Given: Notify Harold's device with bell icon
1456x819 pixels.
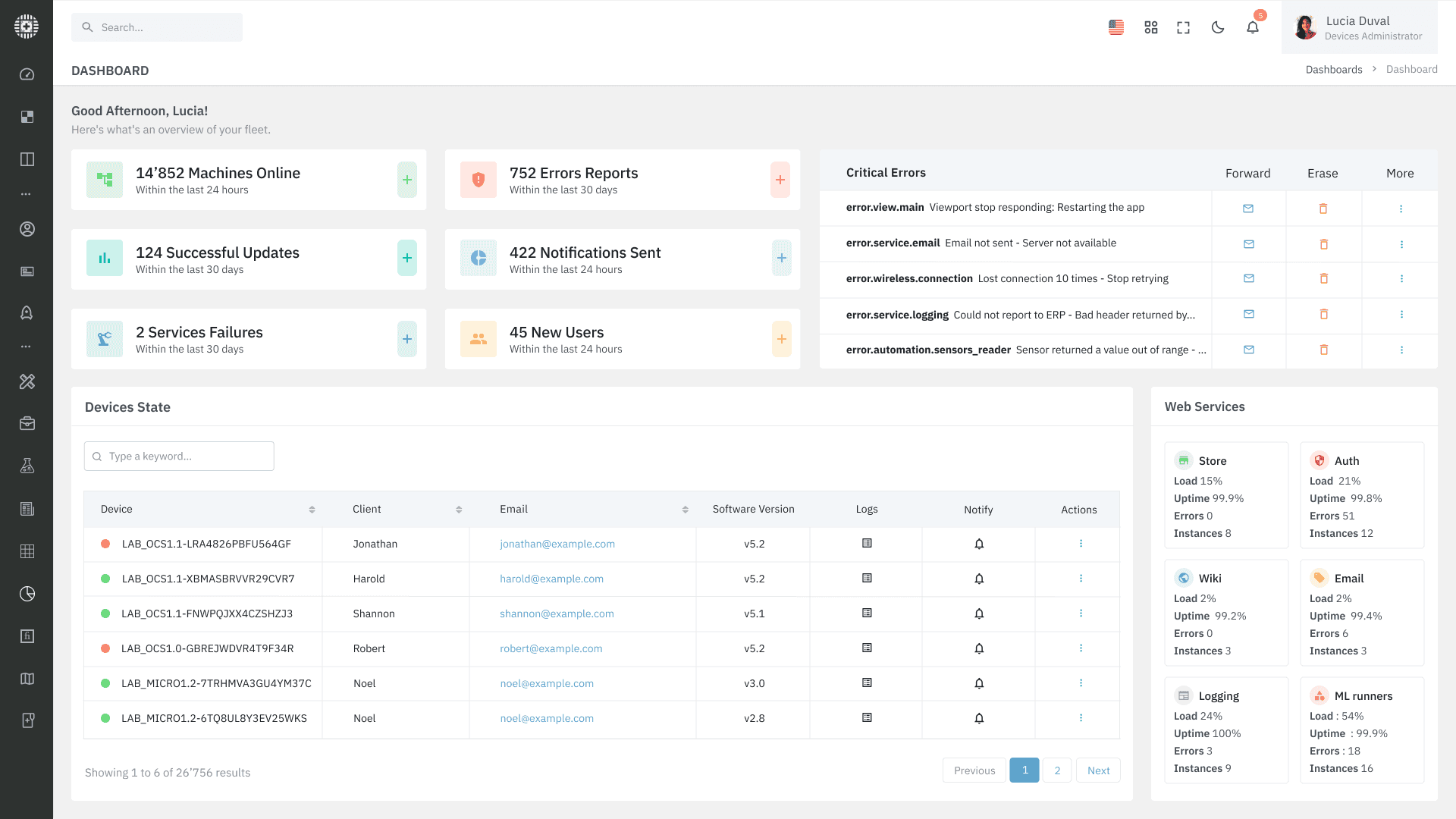Looking at the screenshot, I should point(979,579).
